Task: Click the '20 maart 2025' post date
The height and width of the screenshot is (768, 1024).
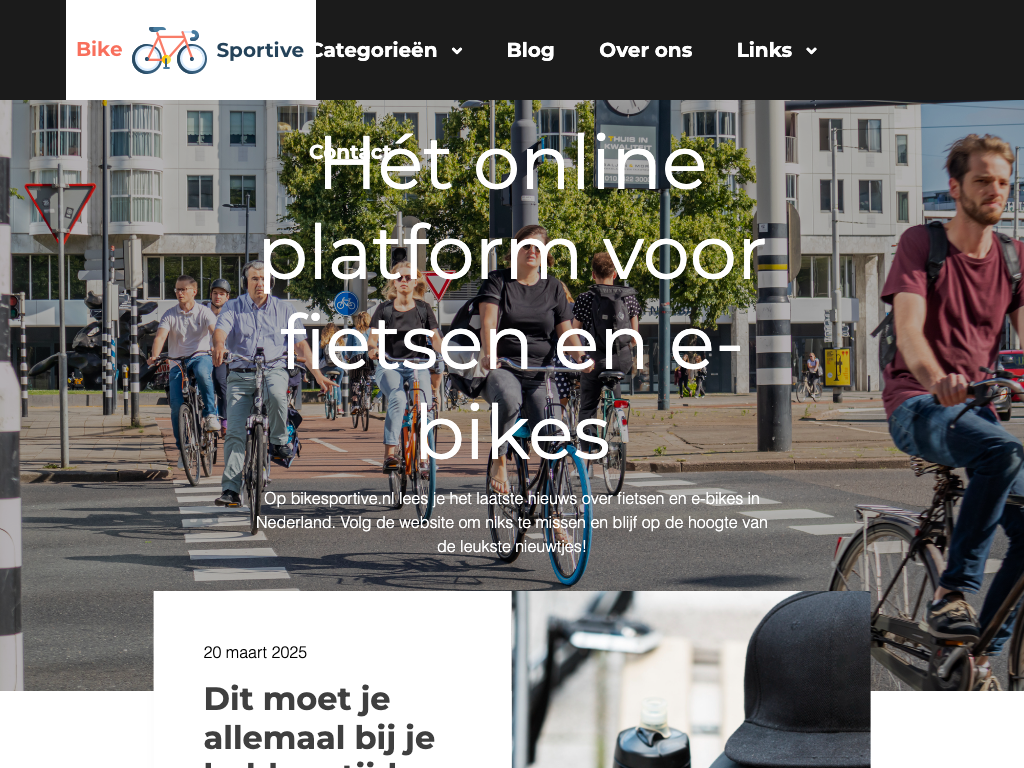Action: pyautogui.click(x=255, y=652)
